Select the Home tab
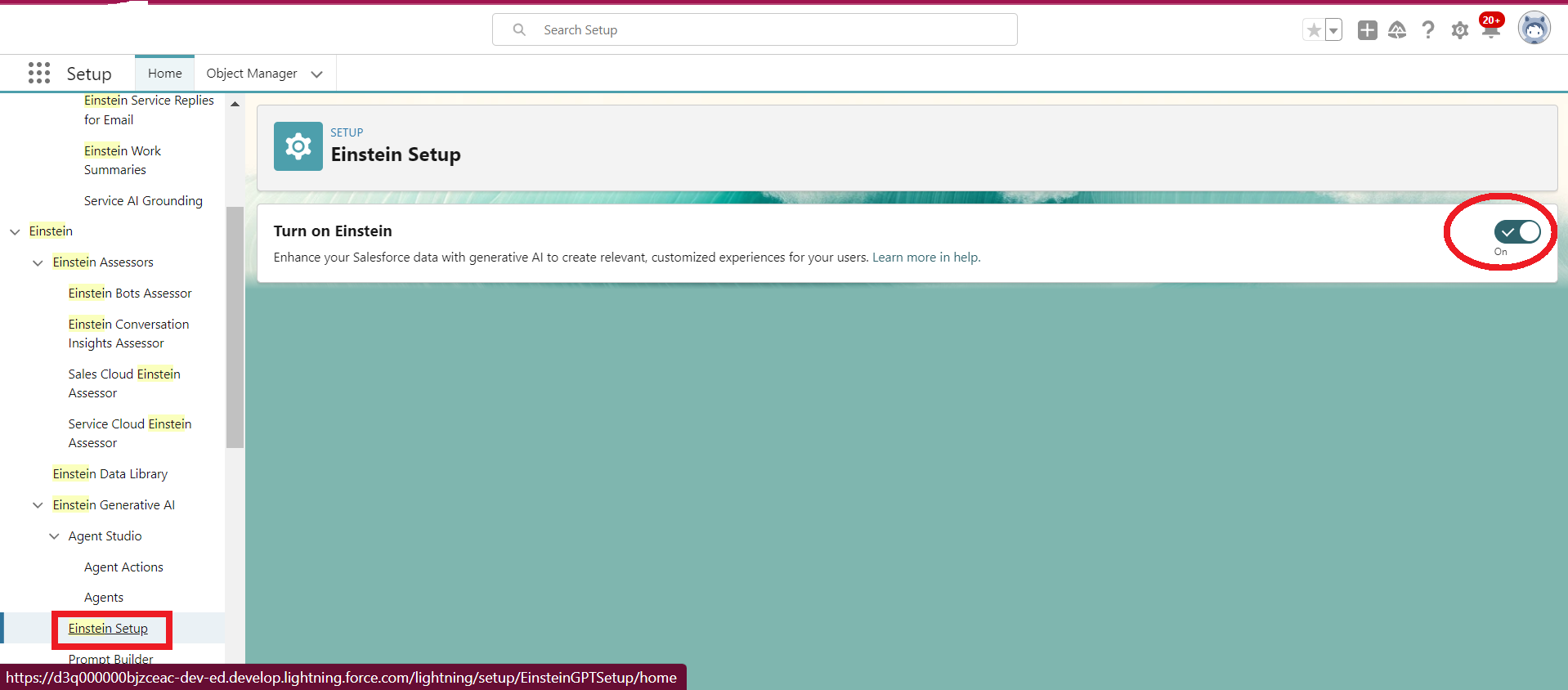Viewport: 1568px width, 690px height. tap(164, 73)
